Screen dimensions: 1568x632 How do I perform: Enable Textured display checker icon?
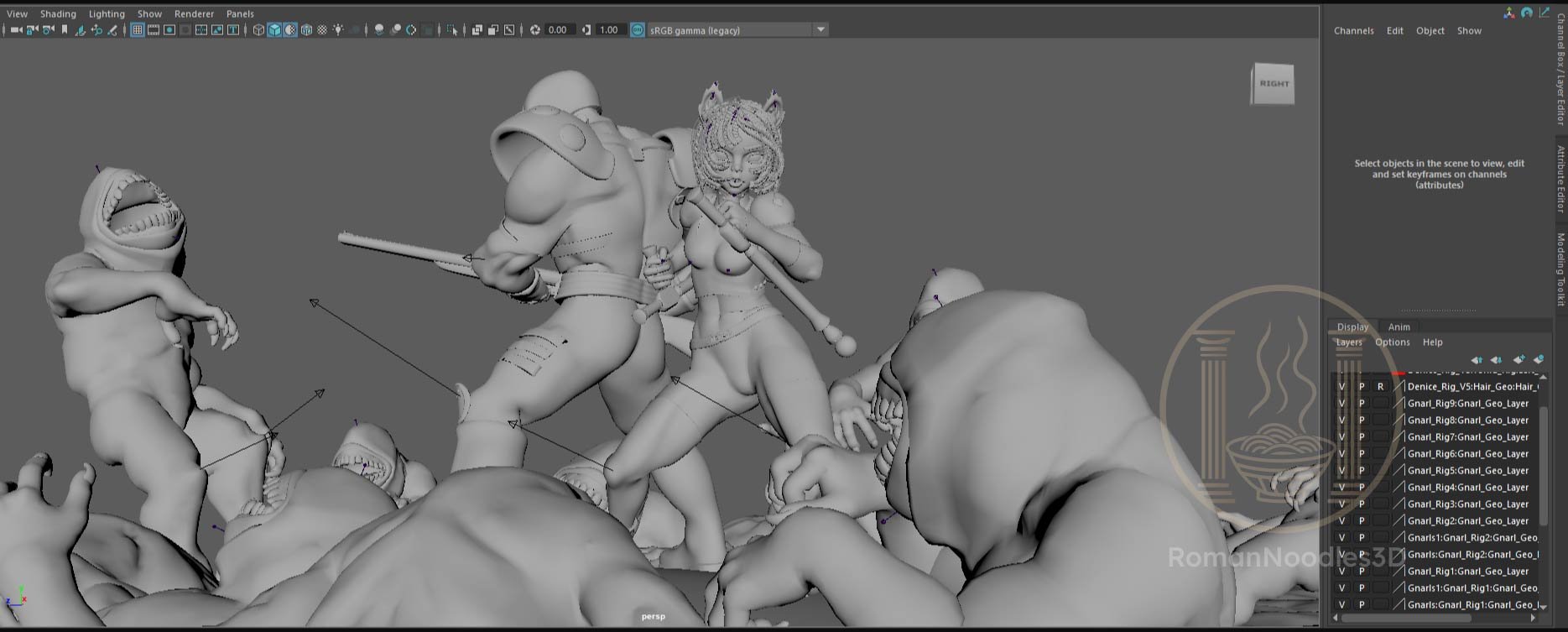(322, 29)
